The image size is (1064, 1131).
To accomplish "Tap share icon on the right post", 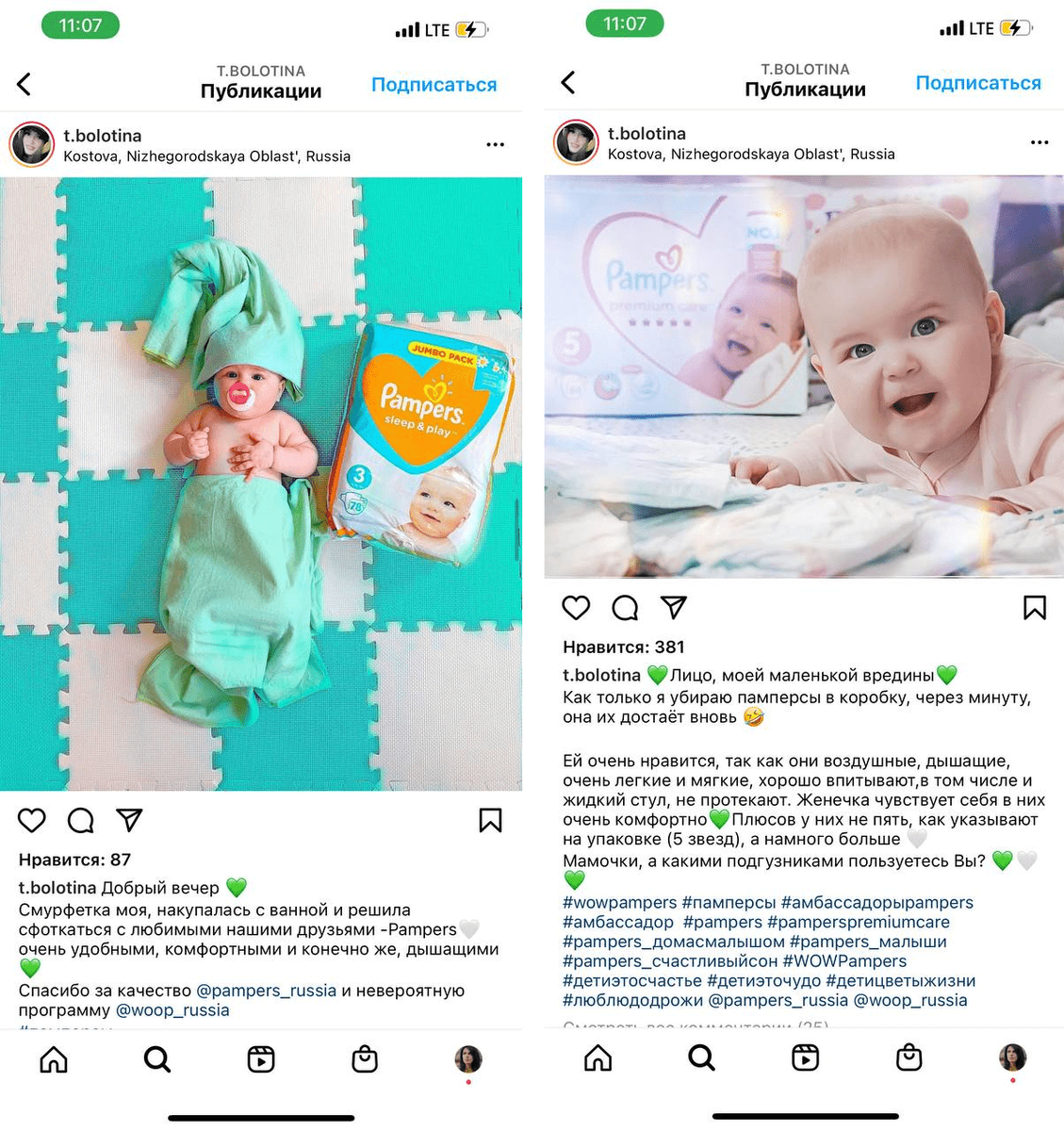I will tap(674, 608).
